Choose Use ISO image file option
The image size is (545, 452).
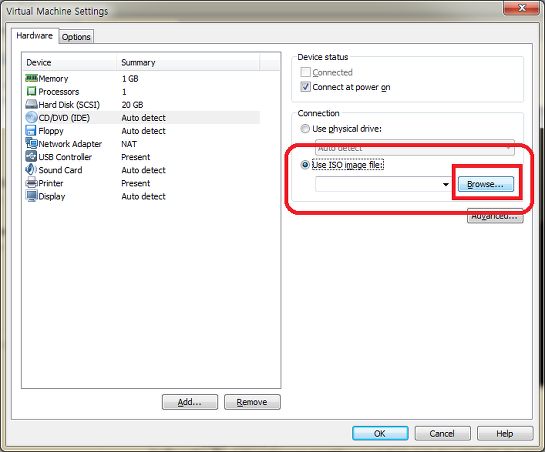(305, 165)
